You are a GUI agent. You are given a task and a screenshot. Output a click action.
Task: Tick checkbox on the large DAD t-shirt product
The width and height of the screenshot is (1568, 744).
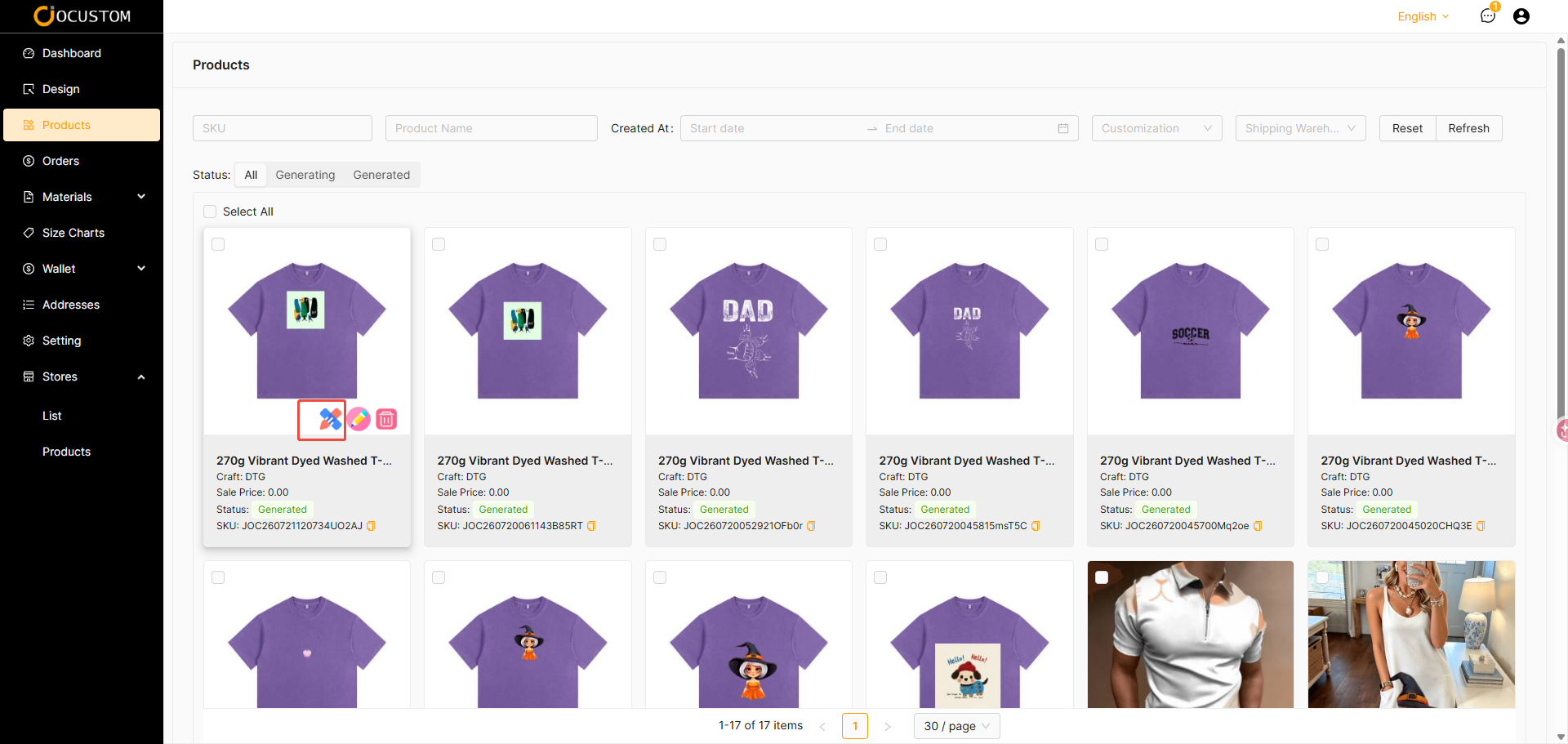[x=660, y=244]
